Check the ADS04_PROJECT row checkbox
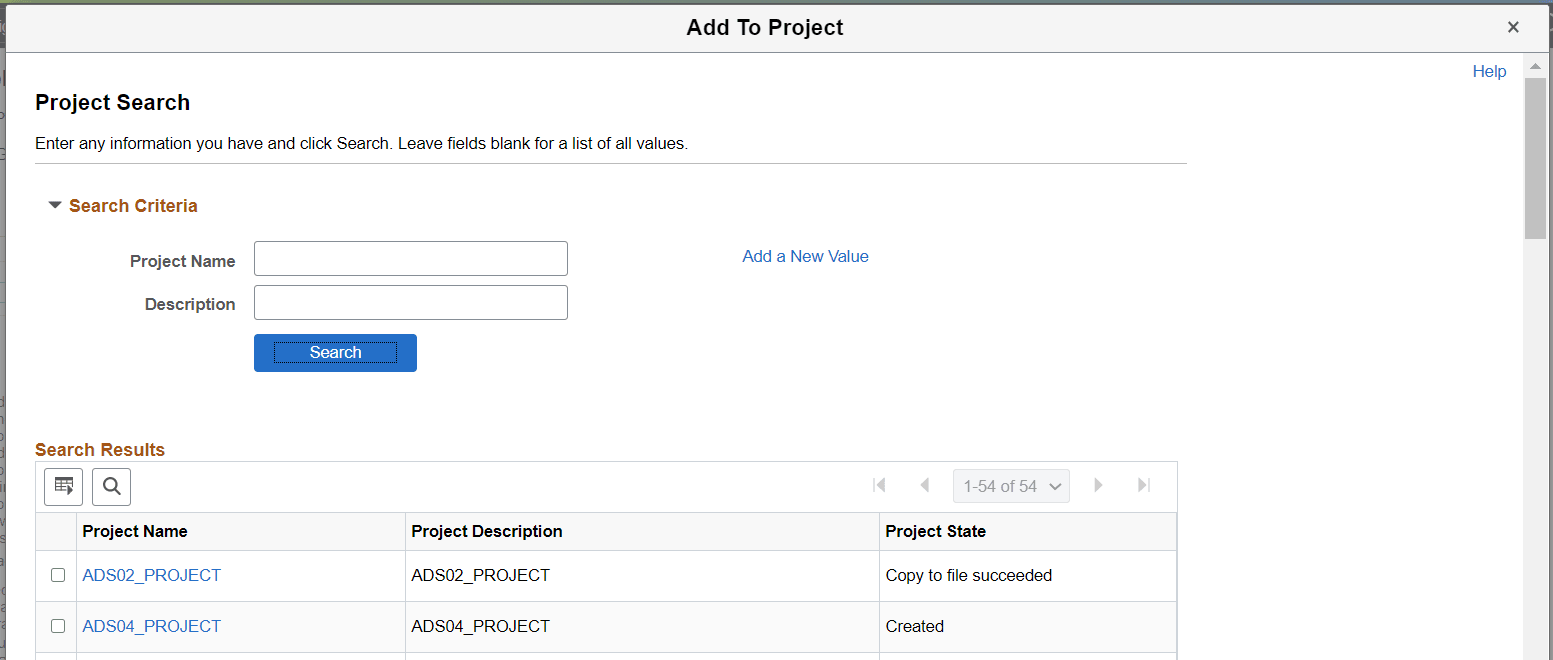This screenshot has height=660, width=1553. coord(57,626)
